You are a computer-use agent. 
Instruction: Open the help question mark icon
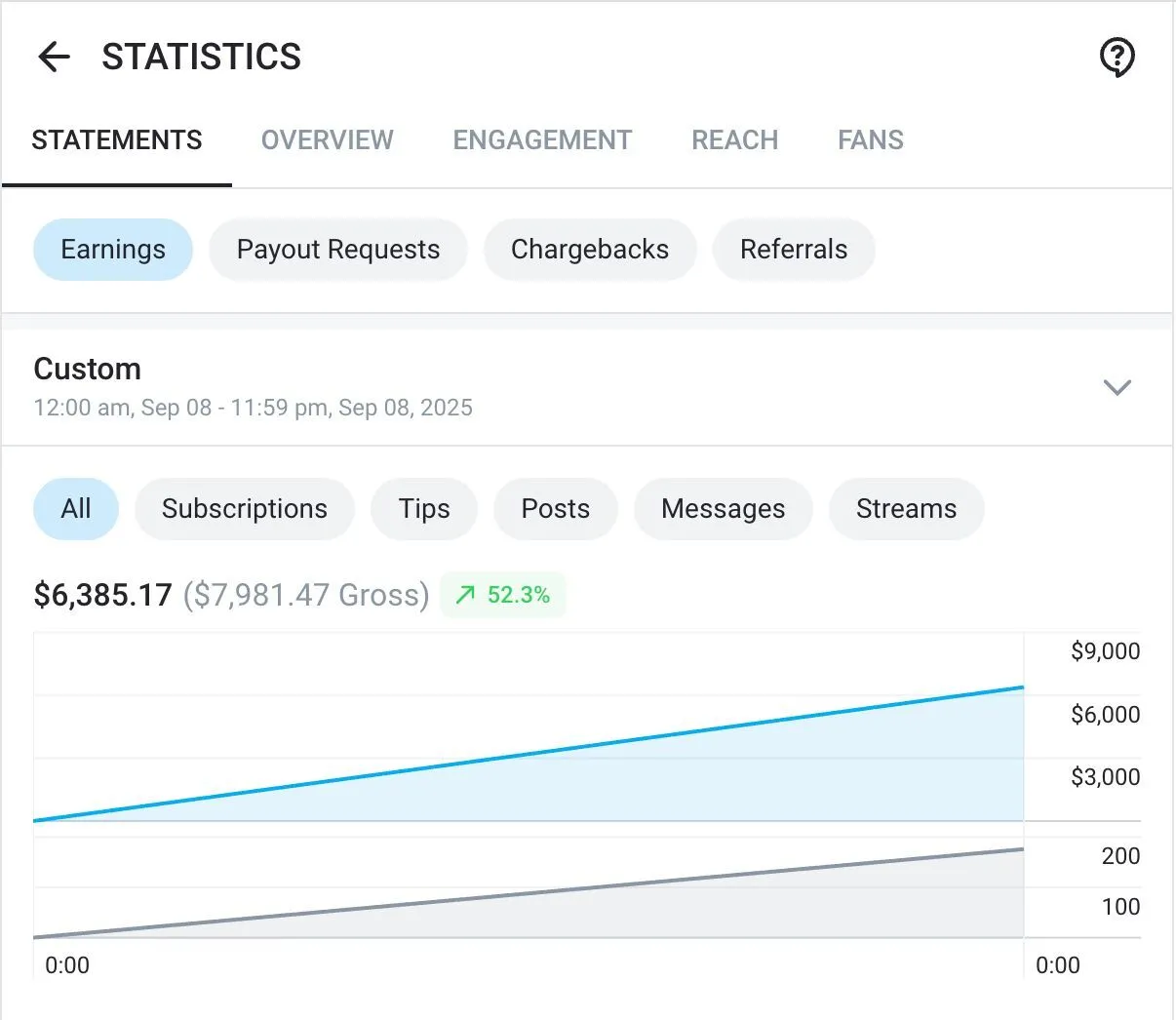(1117, 58)
